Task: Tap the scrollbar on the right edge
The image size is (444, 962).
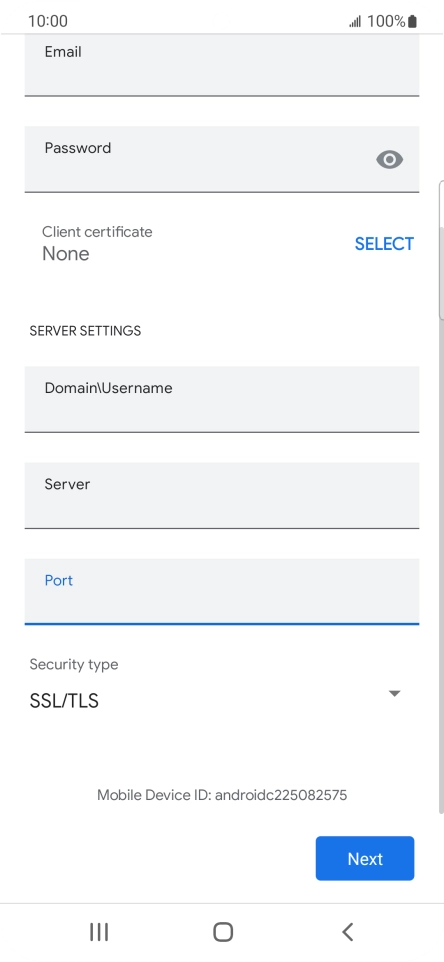Action: 441,250
